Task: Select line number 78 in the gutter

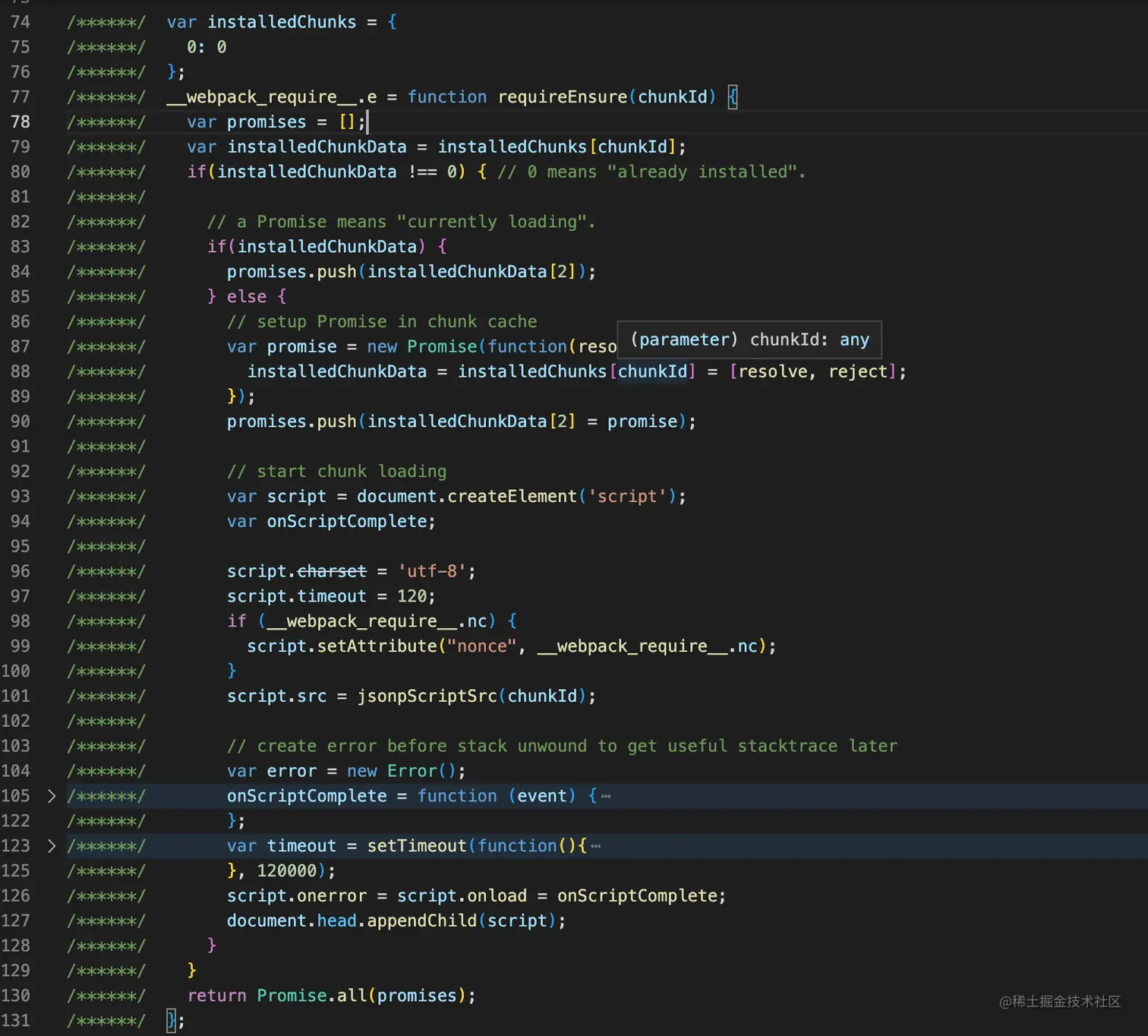Action: tap(20, 122)
